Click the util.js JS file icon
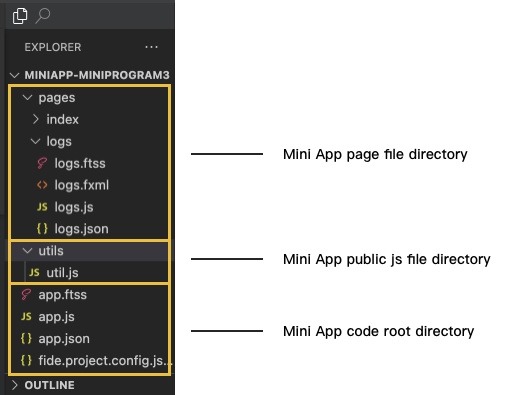This screenshot has width=528, height=395. pos(34,272)
